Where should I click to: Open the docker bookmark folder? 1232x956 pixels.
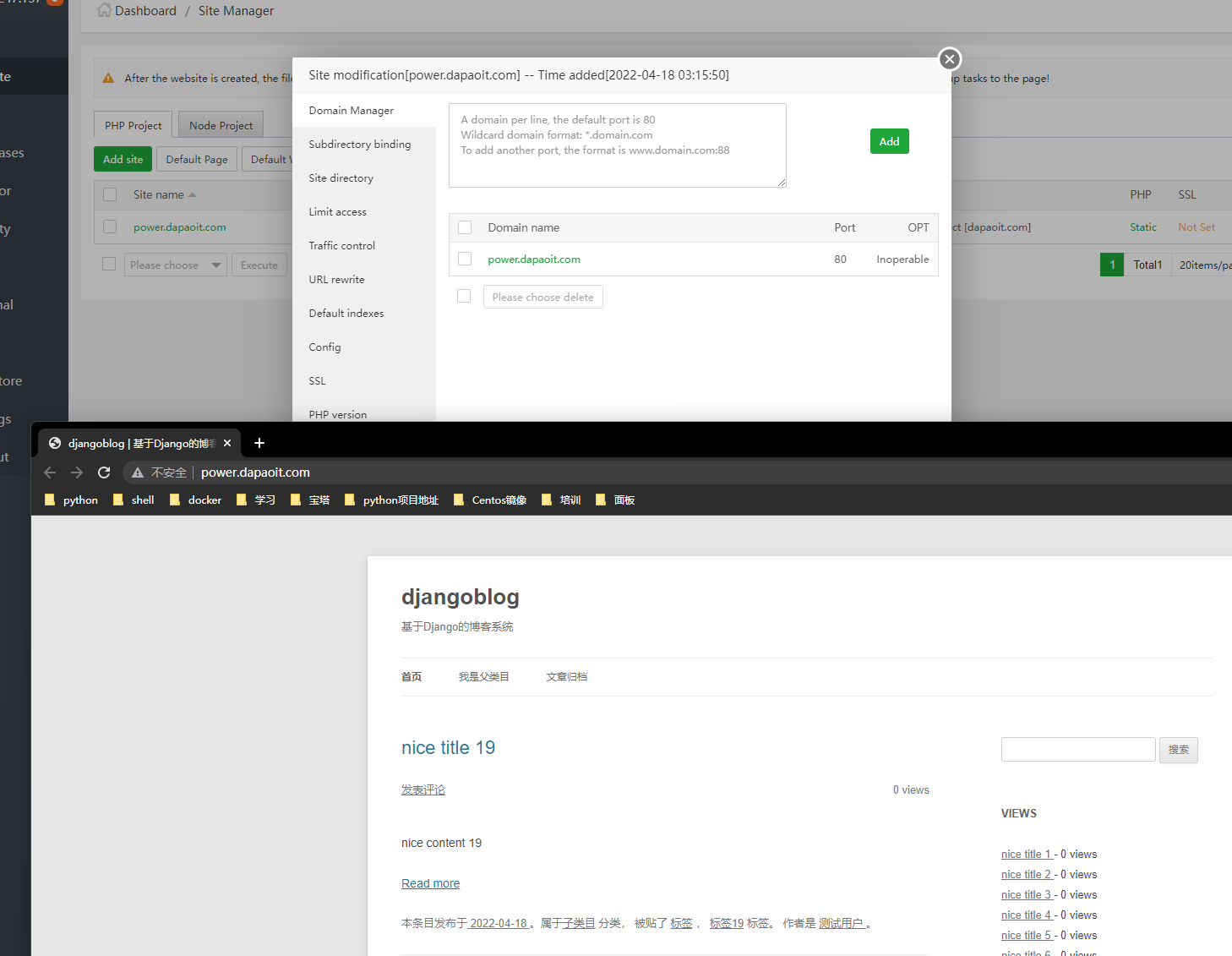pos(195,500)
